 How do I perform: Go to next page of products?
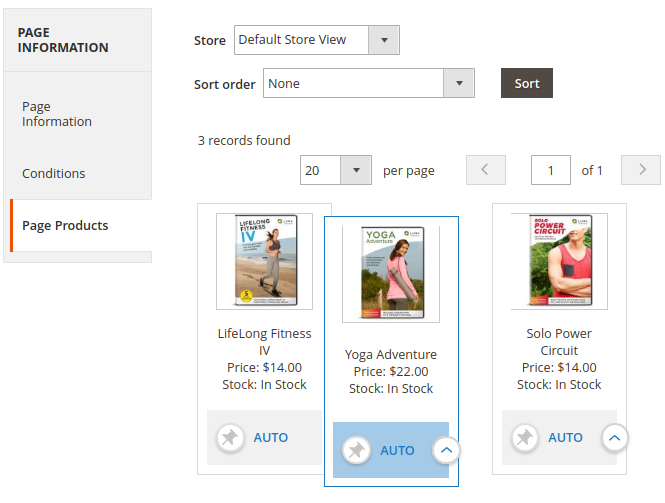click(x=641, y=170)
